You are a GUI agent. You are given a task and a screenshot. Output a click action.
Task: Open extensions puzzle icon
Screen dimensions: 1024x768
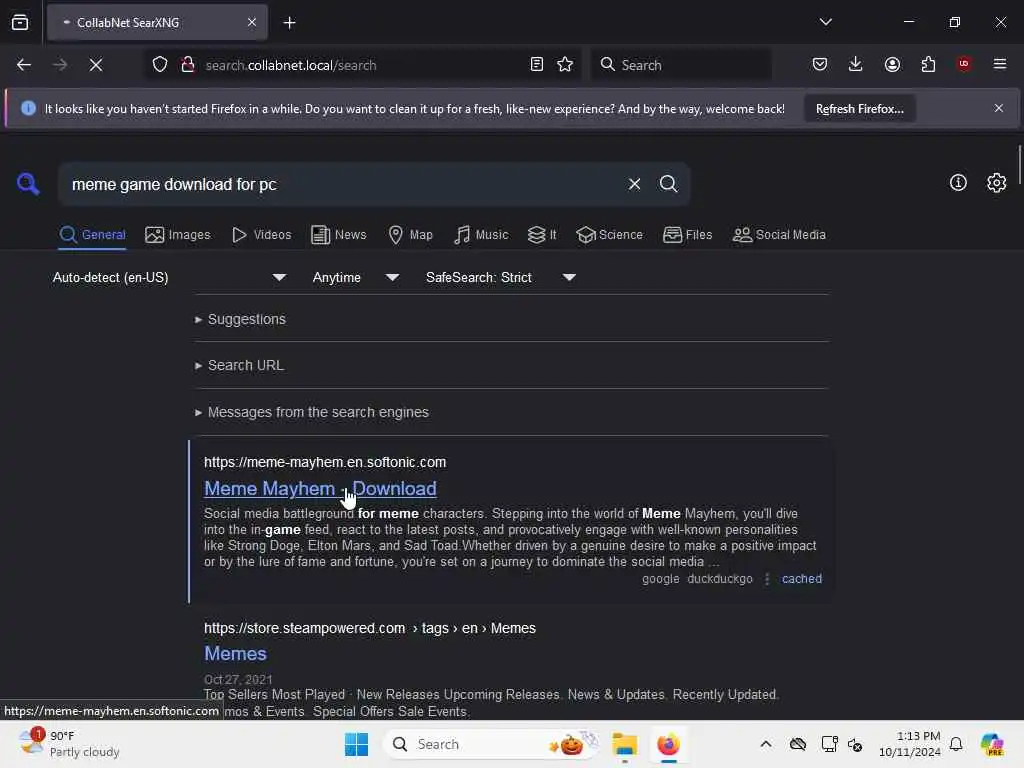tap(928, 64)
